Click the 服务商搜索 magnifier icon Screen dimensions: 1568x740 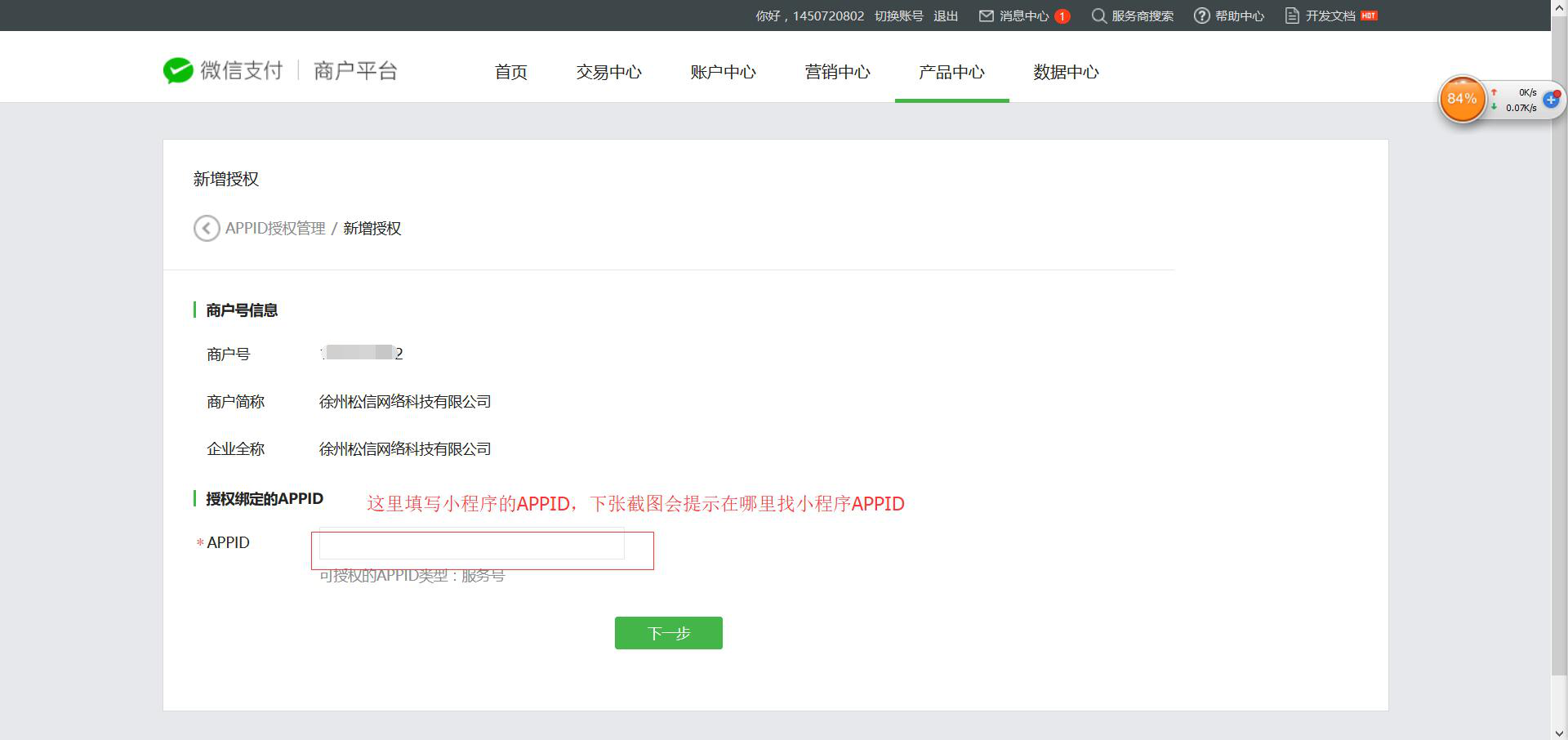tap(1099, 16)
